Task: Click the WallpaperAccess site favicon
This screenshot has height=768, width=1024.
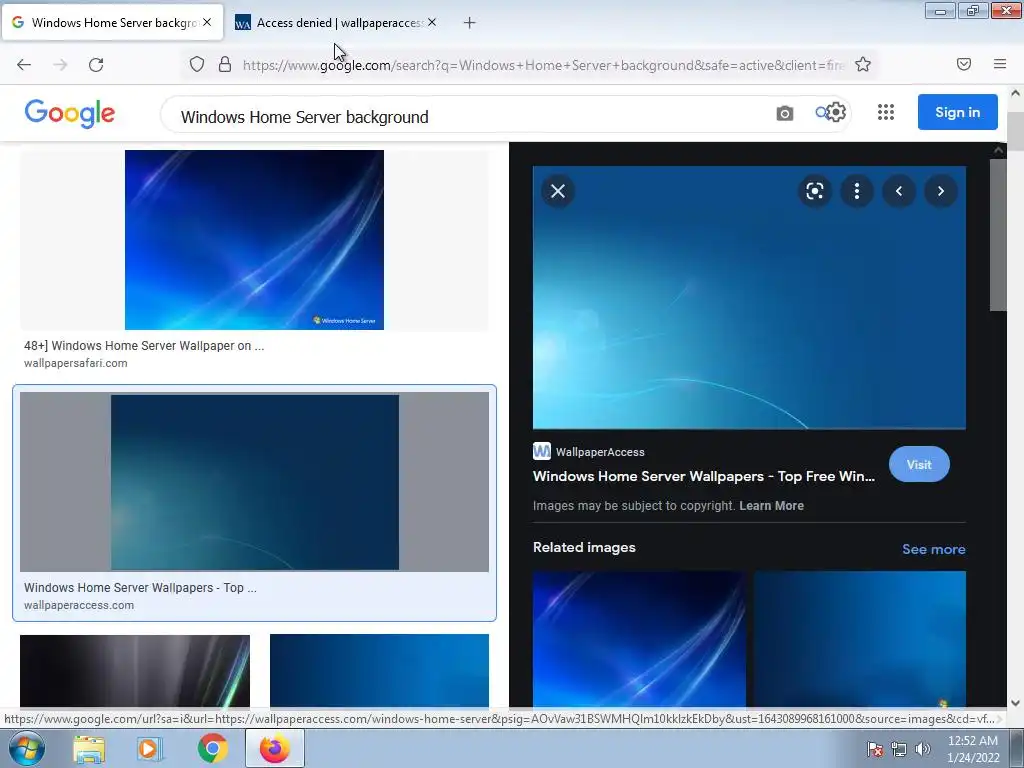Action: click(541, 451)
